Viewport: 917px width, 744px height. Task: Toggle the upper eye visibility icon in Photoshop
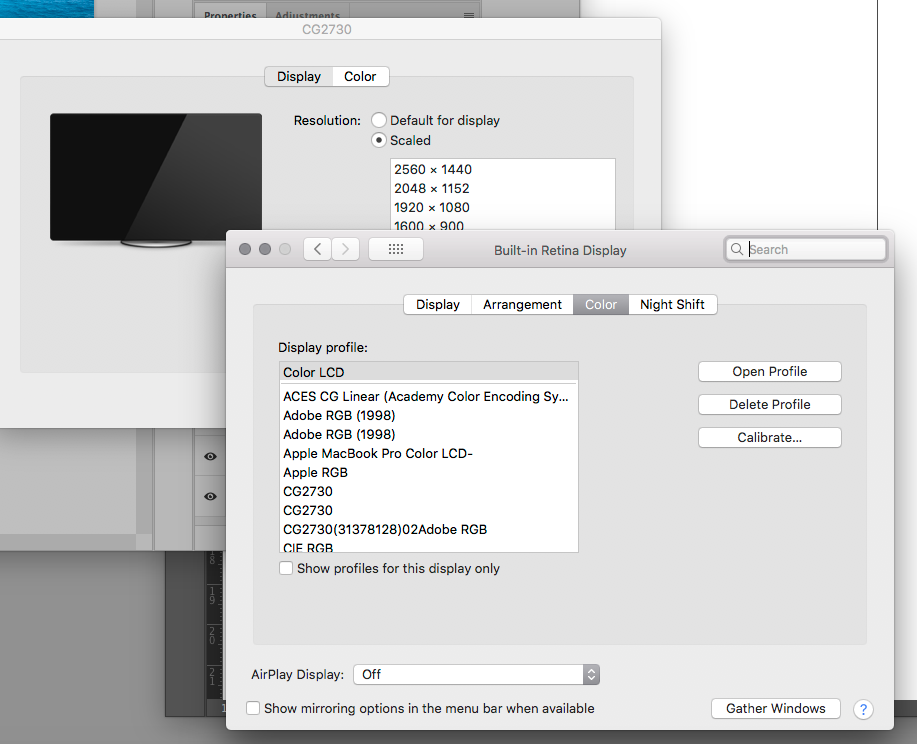click(x=211, y=456)
